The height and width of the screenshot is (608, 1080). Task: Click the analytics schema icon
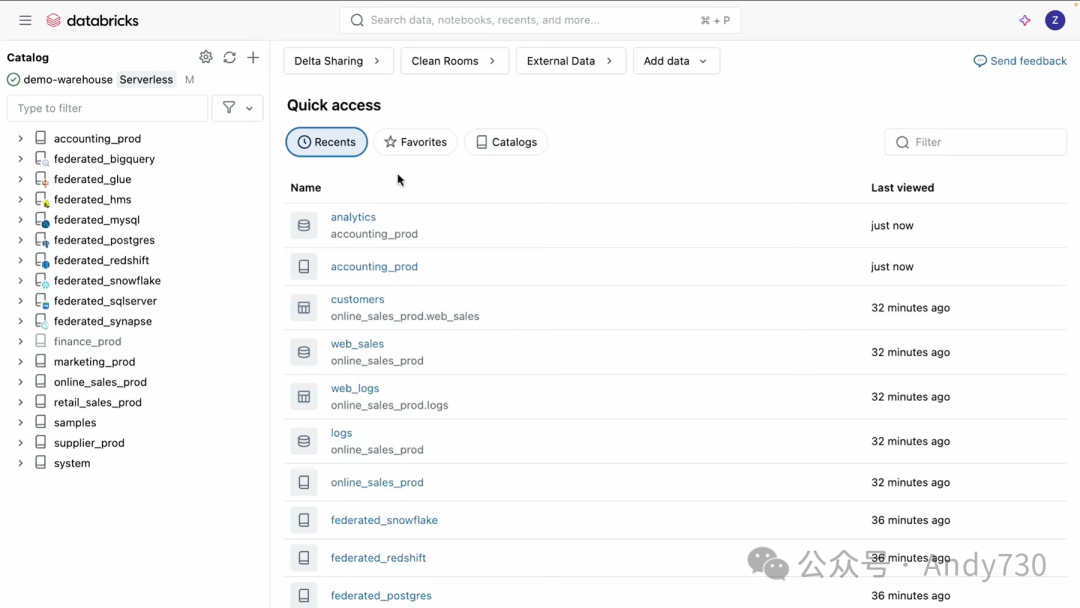(304, 226)
